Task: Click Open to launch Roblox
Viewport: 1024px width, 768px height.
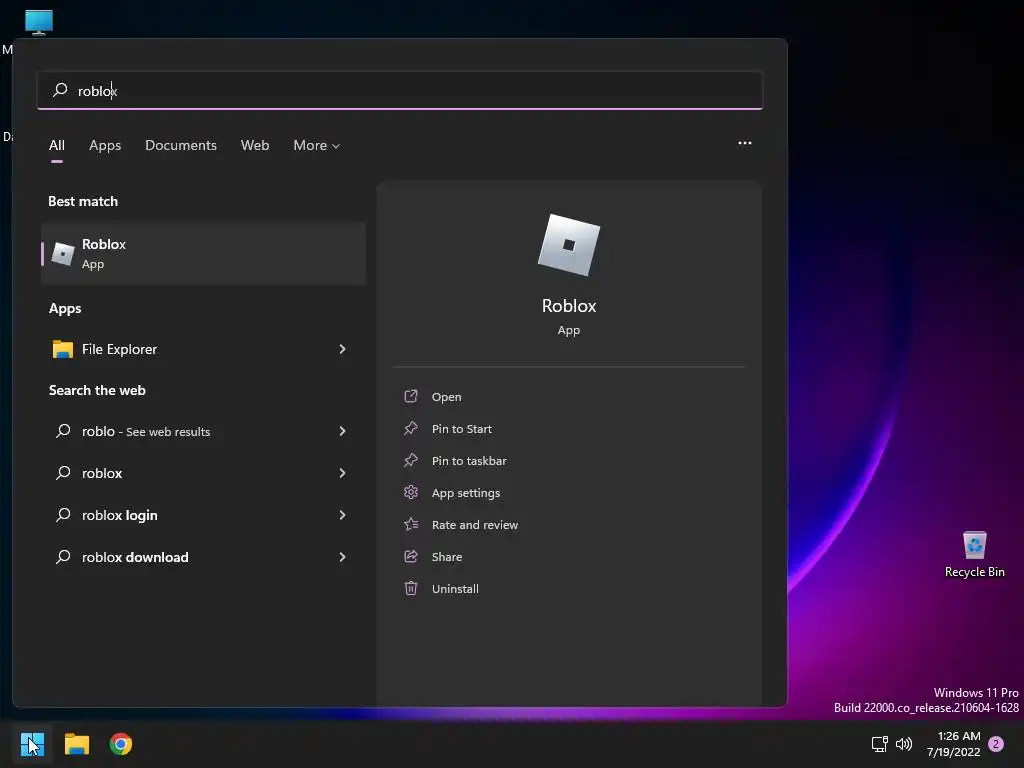Action: 447,397
